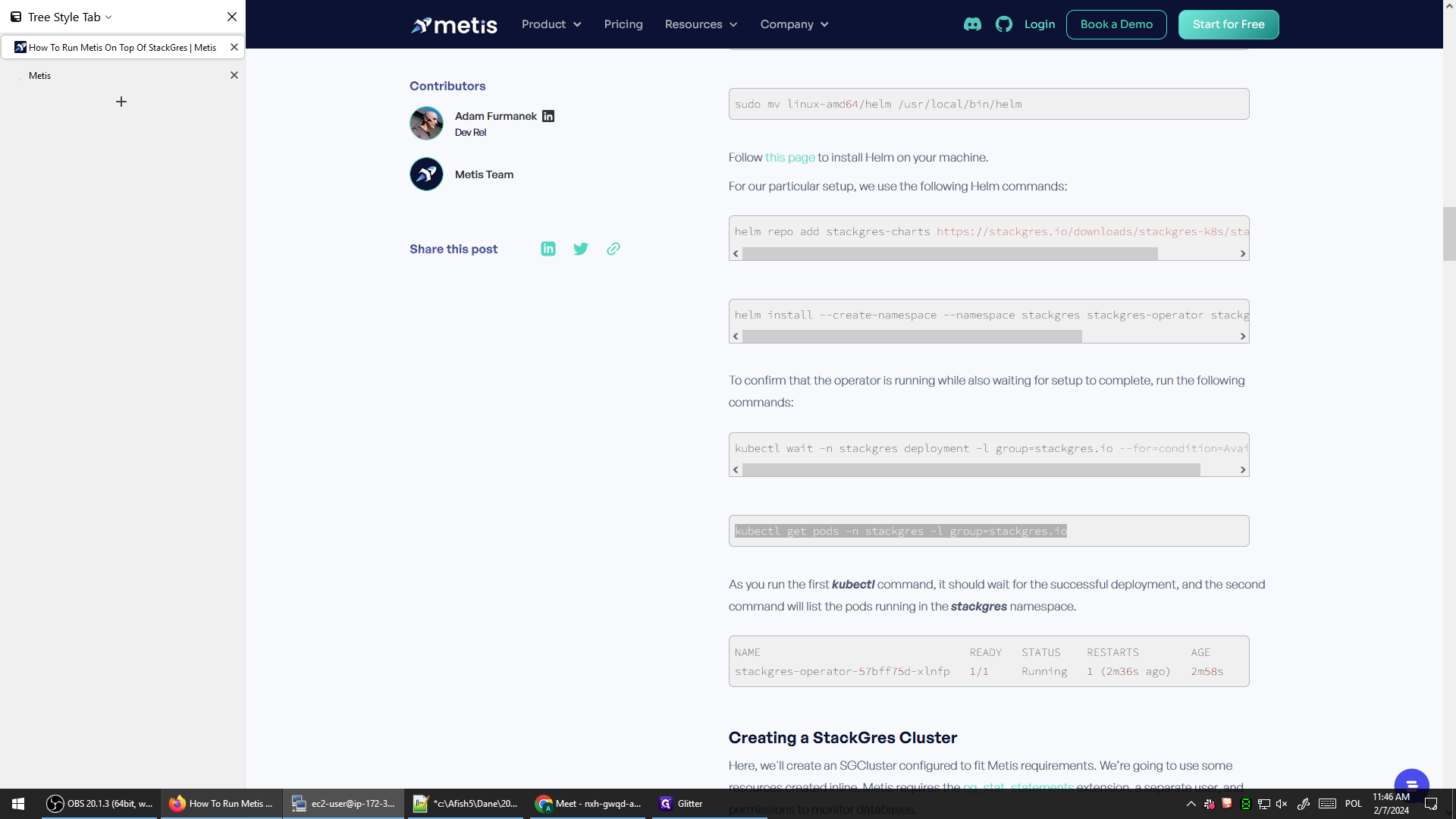Click the 'Adam Furmanek' contributor name

tap(496, 116)
